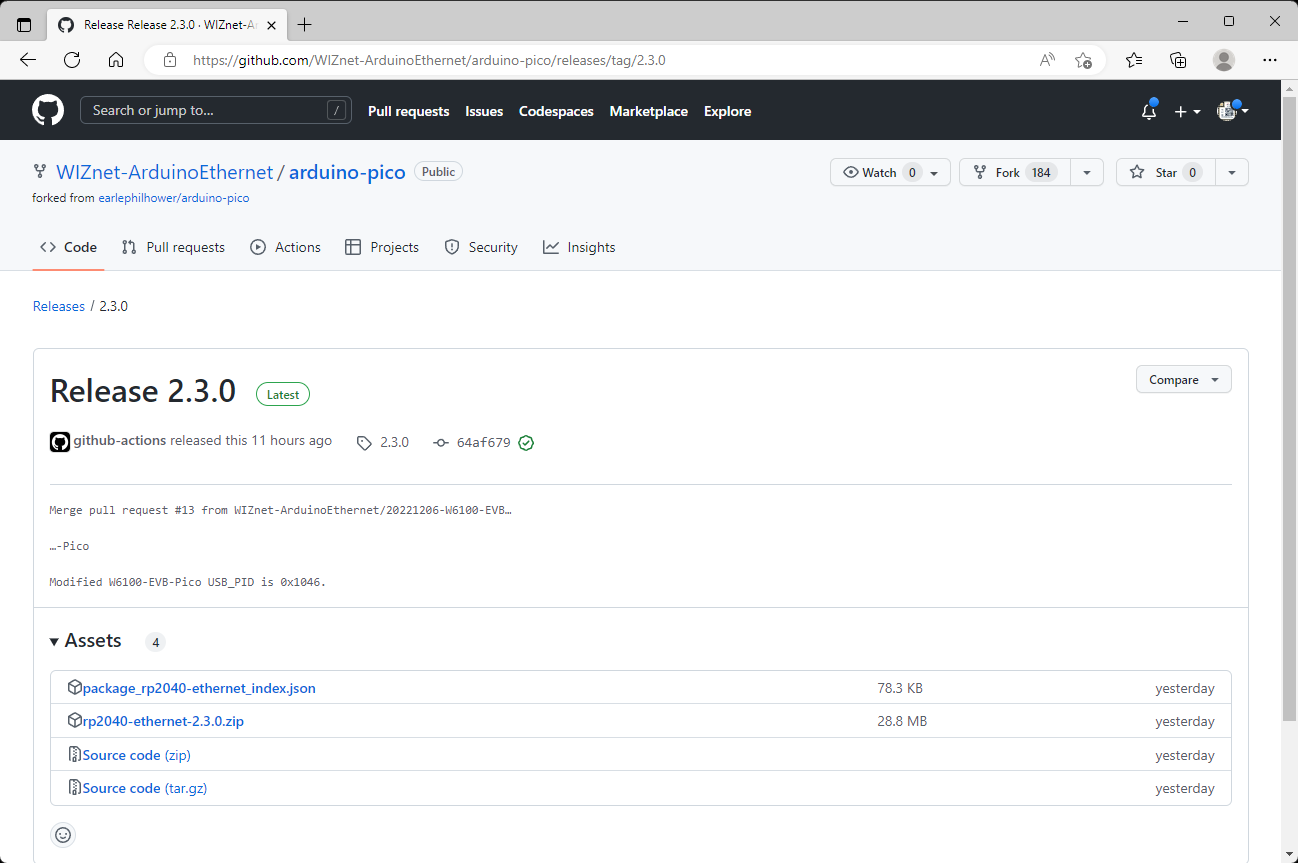
Task: Switch to the Security tab
Action: coord(481,247)
